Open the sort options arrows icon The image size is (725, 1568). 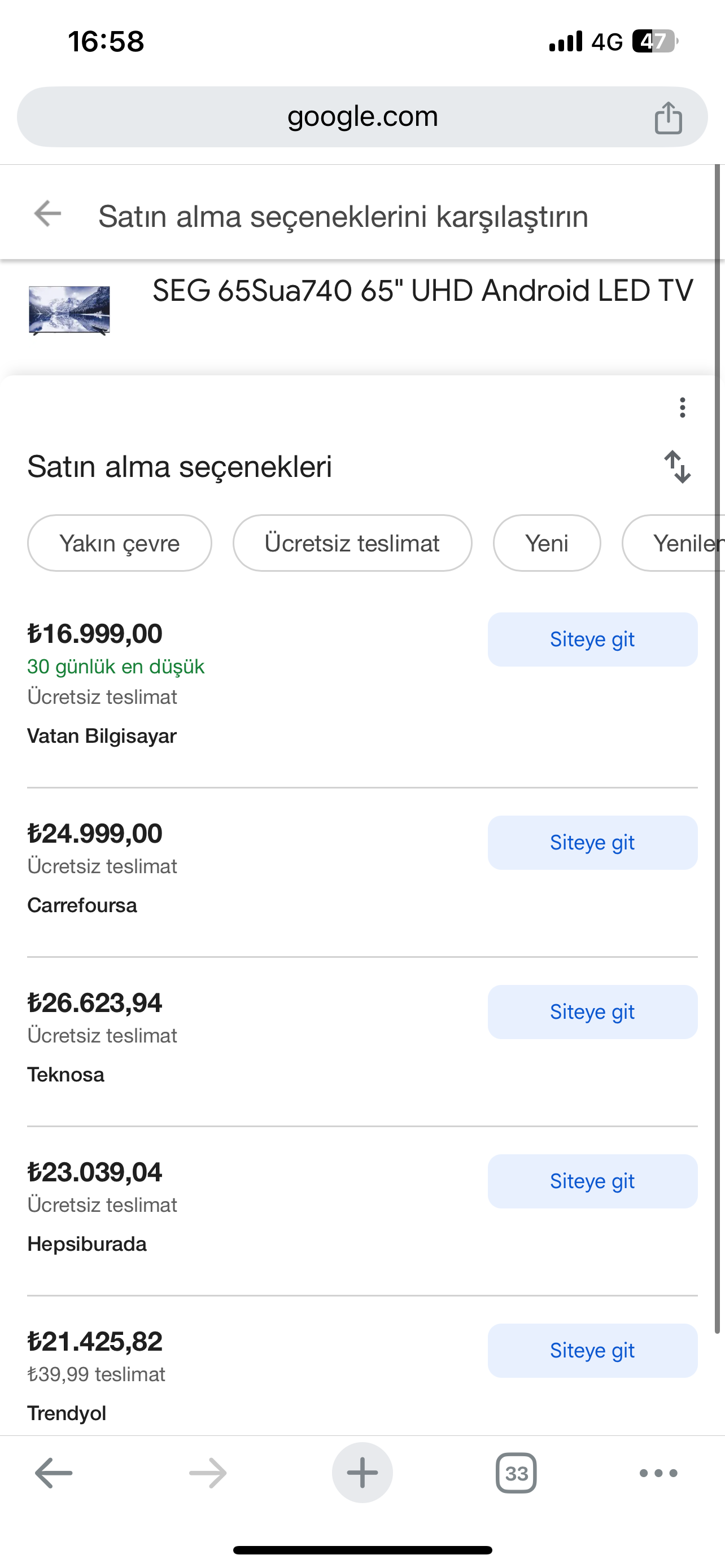(x=677, y=467)
